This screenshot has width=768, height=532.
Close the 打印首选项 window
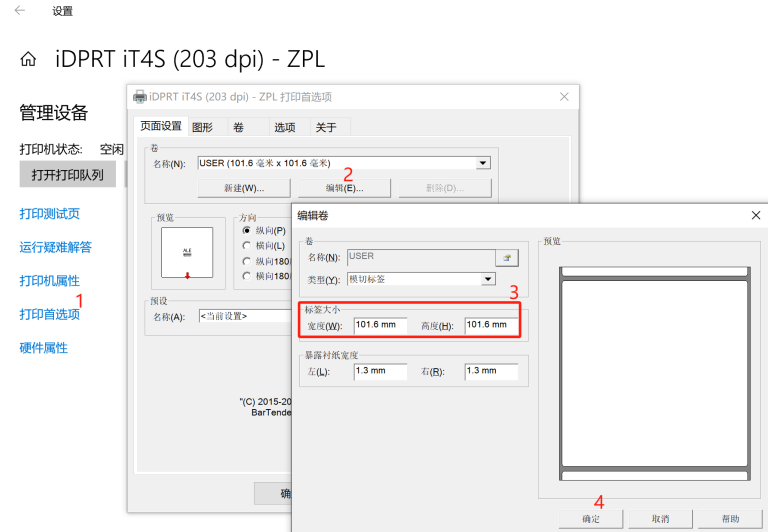click(564, 97)
